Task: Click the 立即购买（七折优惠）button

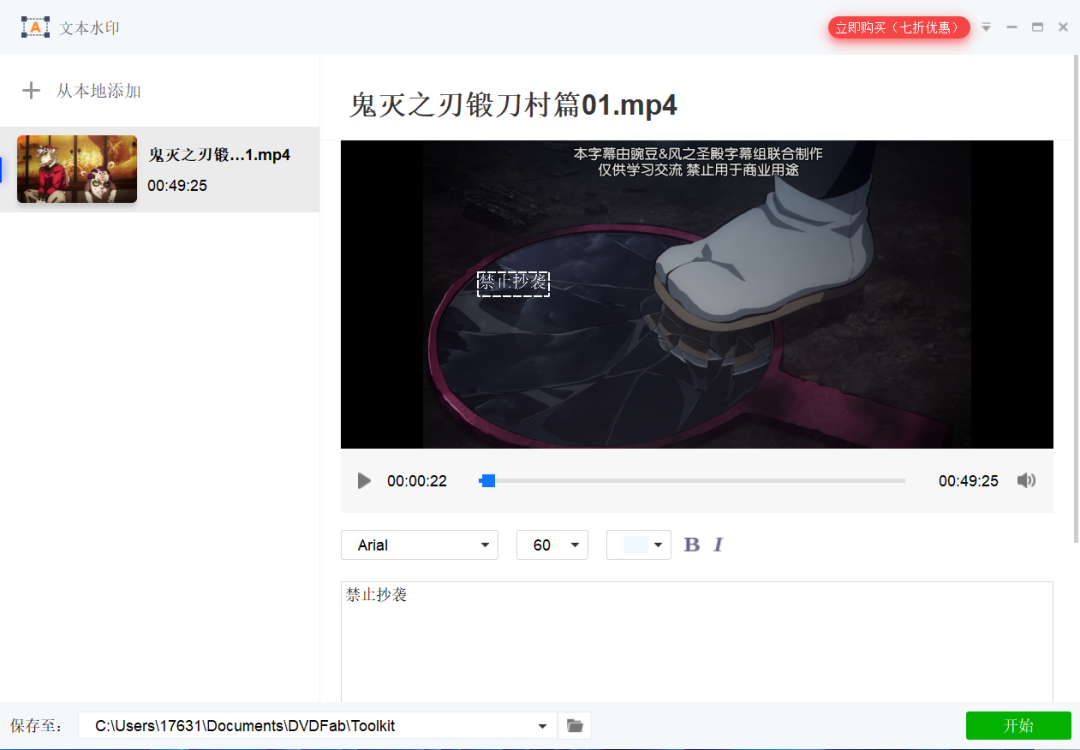Action: click(x=898, y=27)
